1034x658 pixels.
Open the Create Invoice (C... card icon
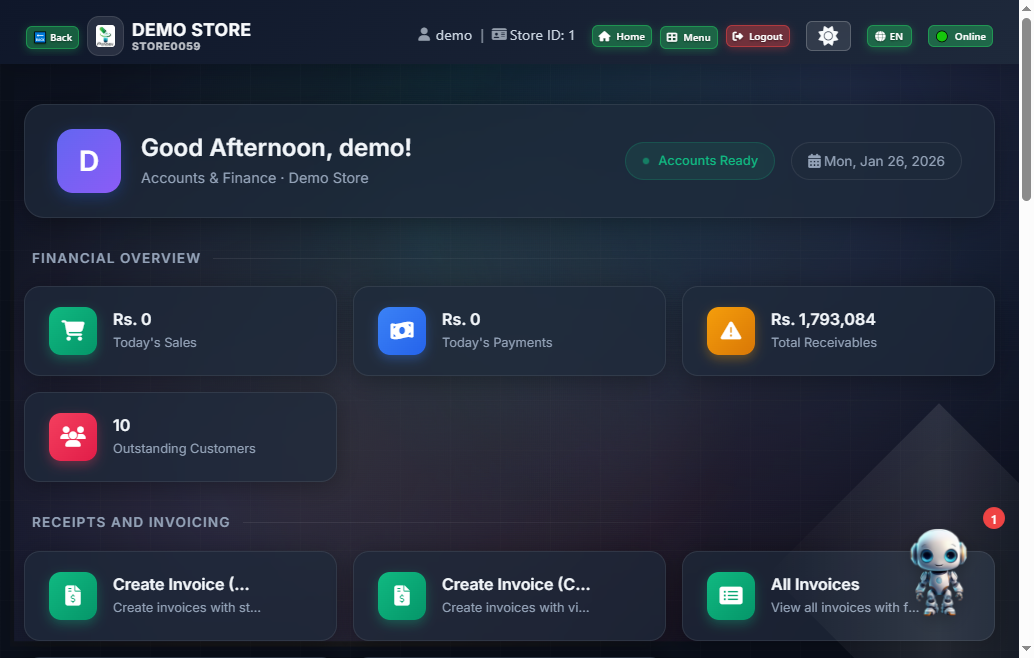tap(402, 596)
